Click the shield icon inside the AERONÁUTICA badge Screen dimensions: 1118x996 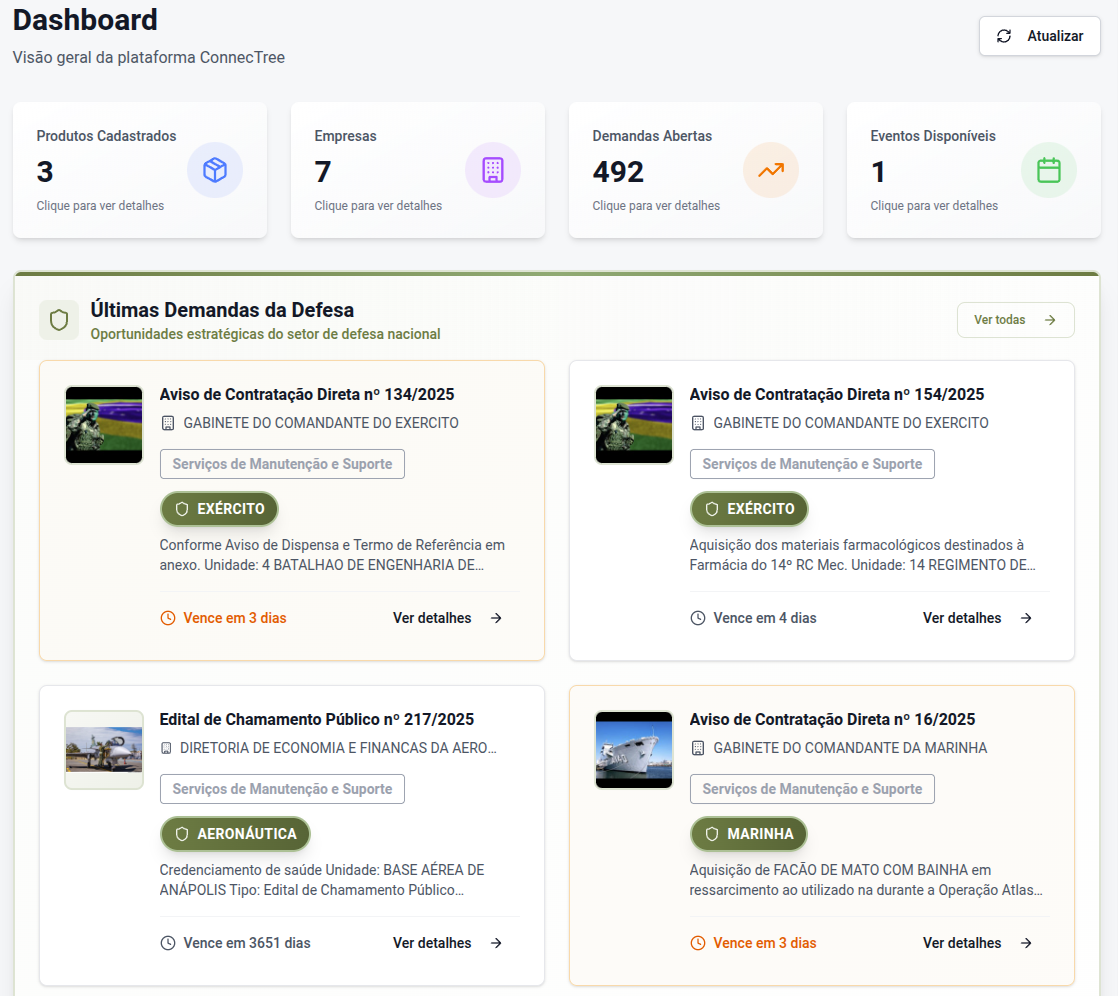pyautogui.click(x=183, y=833)
